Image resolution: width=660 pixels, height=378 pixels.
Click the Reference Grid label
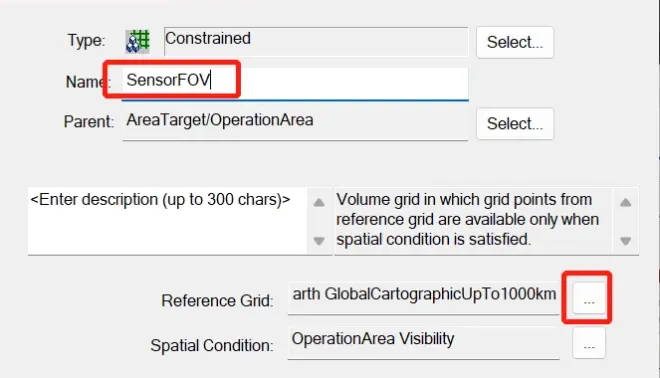[217, 301]
